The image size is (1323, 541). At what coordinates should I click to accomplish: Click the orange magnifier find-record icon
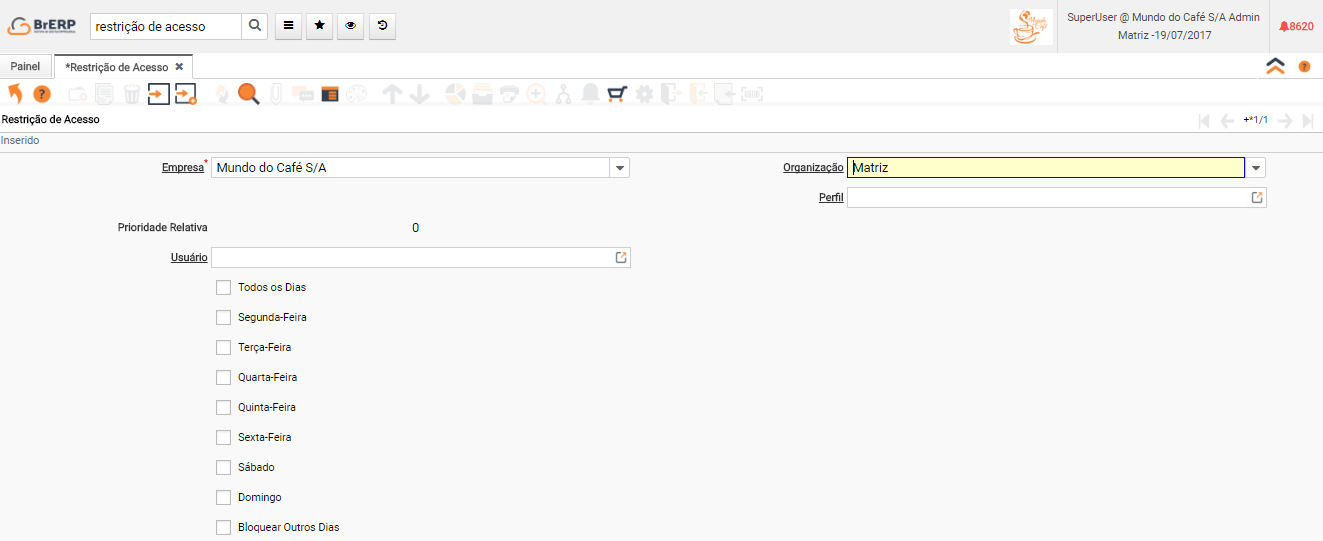(x=248, y=94)
